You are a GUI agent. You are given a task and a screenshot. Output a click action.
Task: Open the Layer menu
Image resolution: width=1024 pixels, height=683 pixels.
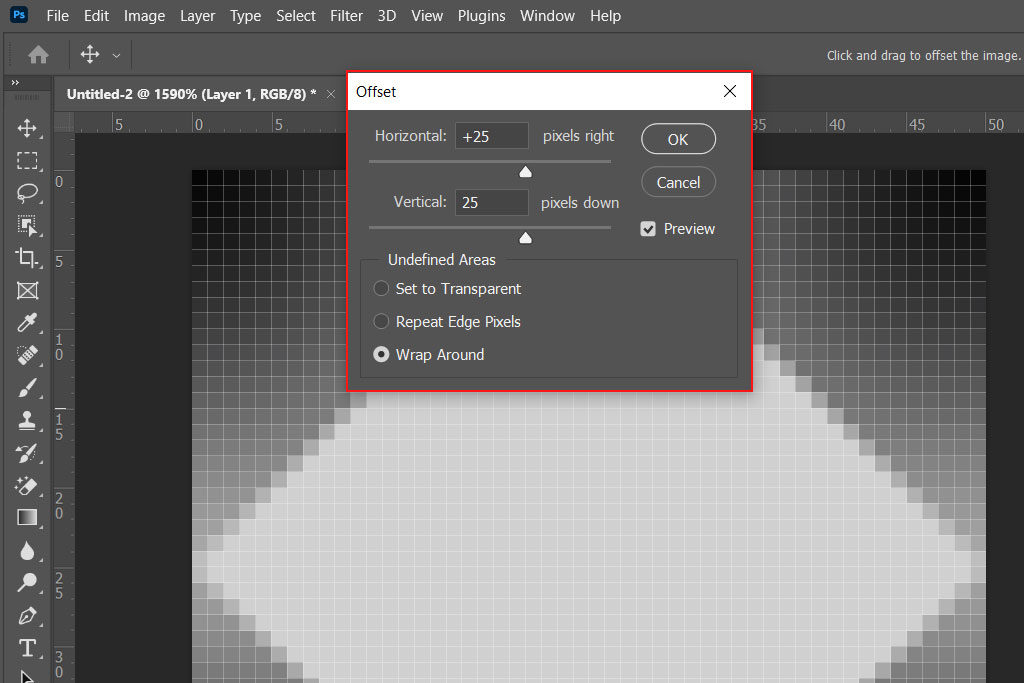197,16
